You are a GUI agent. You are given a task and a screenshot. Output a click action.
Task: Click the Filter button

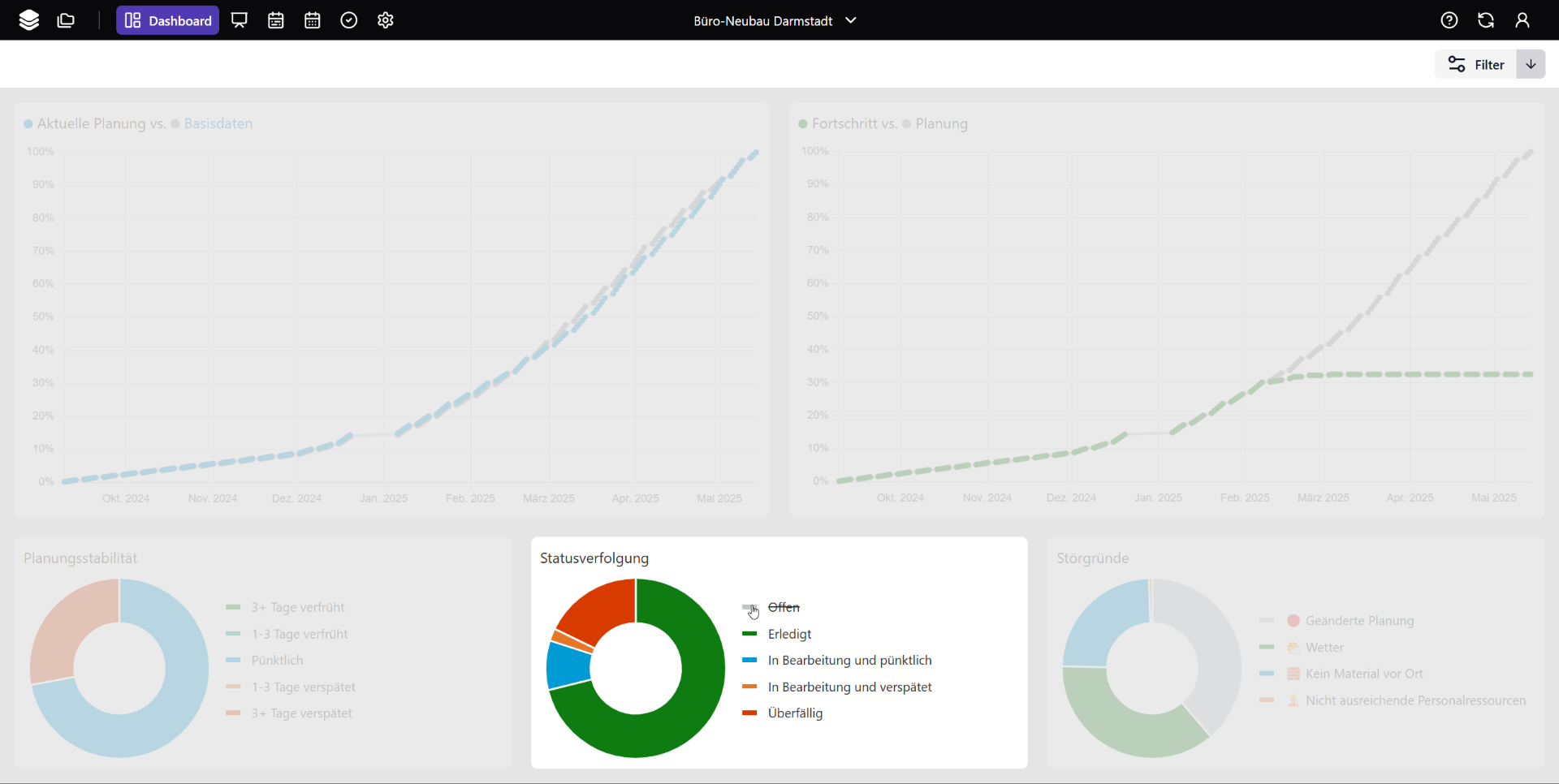(x=1476, y=64)
